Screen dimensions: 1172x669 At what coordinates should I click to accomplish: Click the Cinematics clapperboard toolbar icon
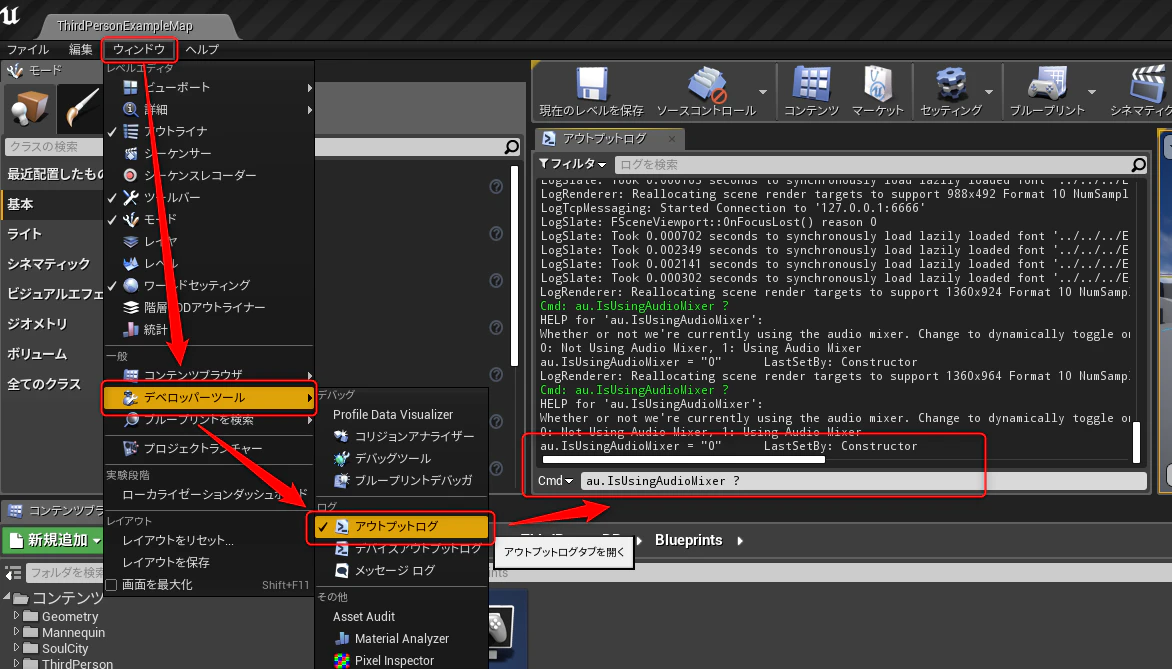(x=1147, y=84)
